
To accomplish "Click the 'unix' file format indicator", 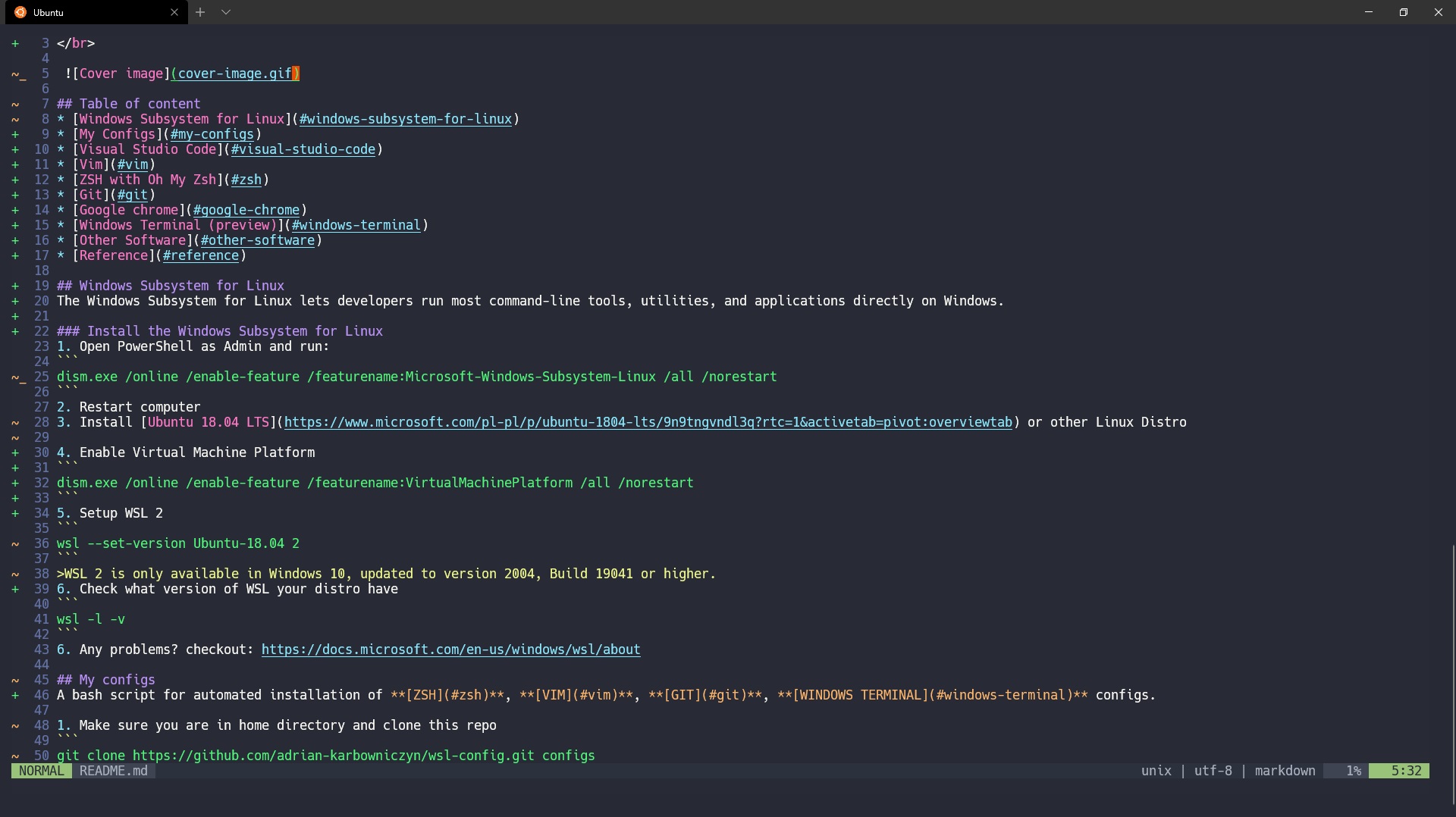I will click(x=1156, y=771).
